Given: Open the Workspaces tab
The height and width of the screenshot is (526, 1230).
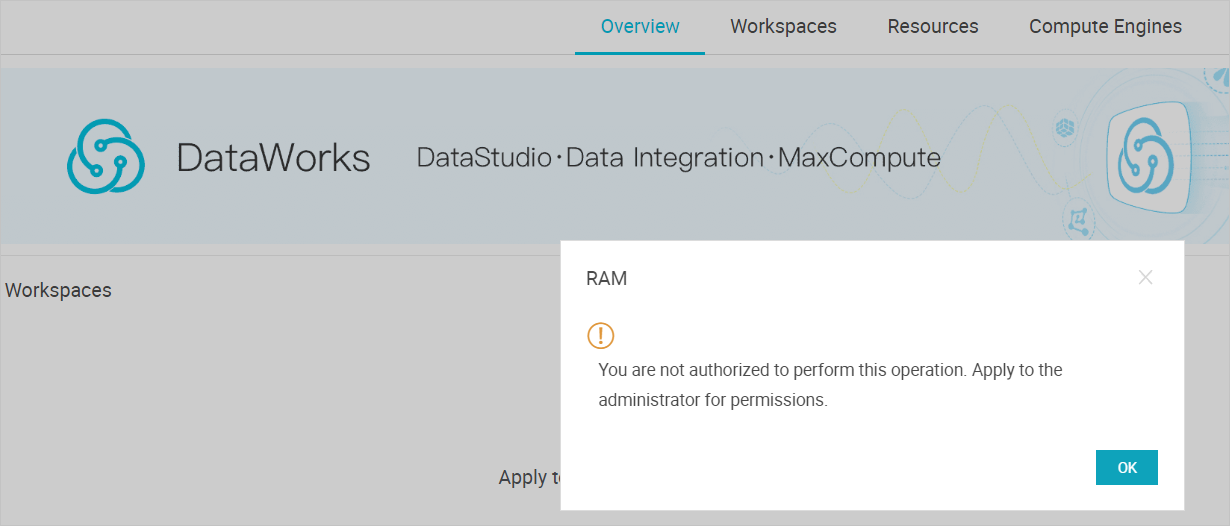Looking at the screenshot, I should [x=783, y=27].
